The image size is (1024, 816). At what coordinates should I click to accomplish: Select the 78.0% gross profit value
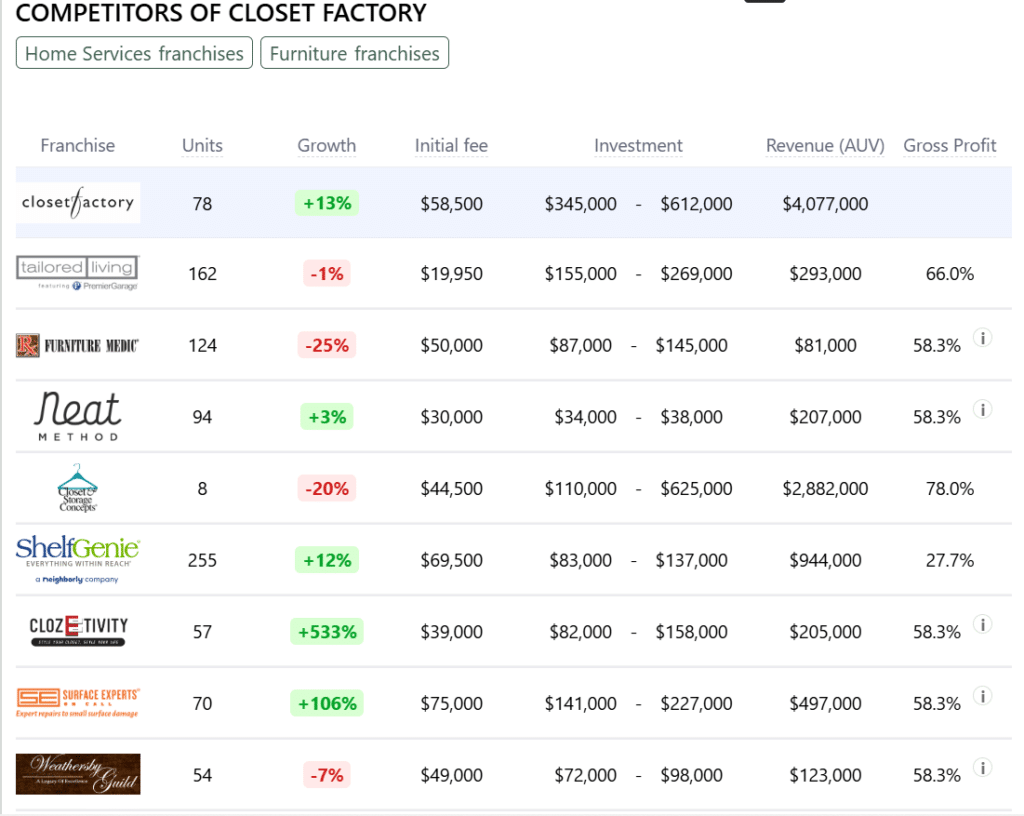tap(950, 488)
